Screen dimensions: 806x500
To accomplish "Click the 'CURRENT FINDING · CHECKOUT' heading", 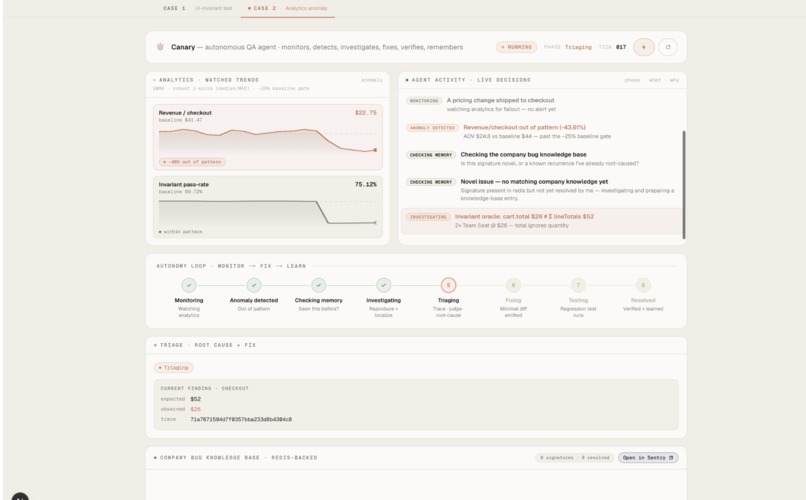I will pyautogui.click(x=204, y=388).
